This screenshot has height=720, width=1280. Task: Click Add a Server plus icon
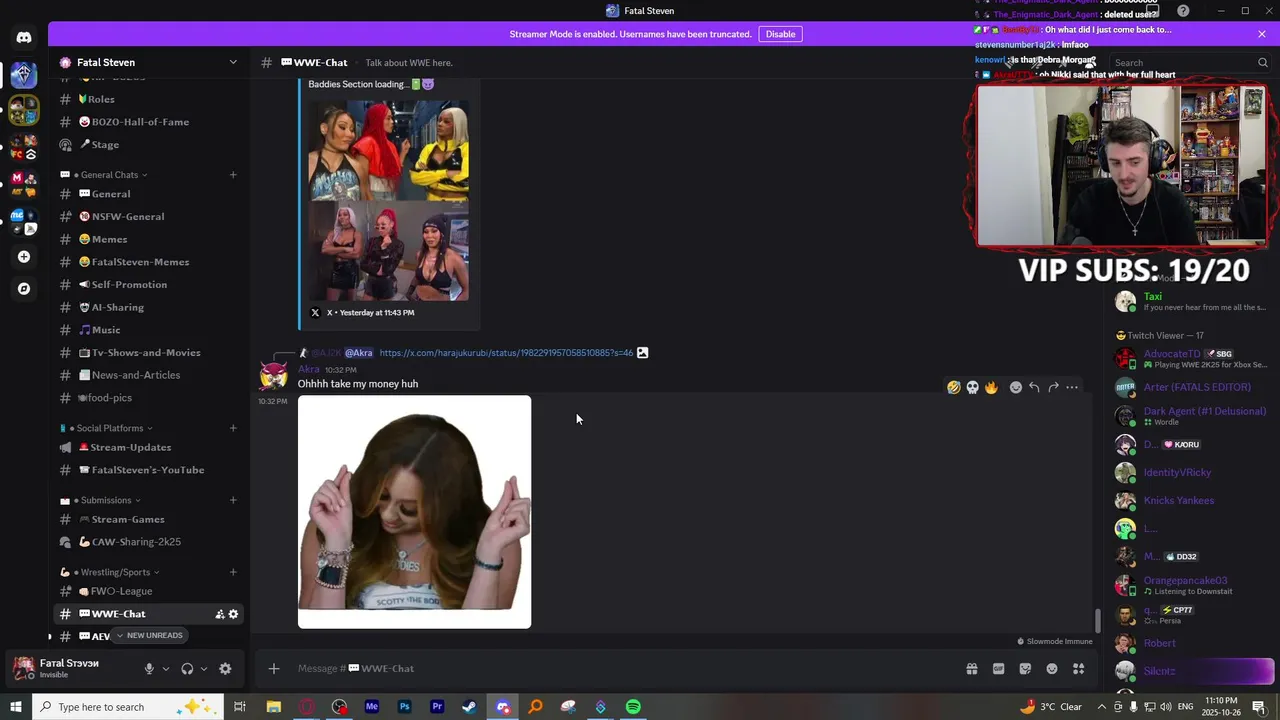click(x=24, y=257)
